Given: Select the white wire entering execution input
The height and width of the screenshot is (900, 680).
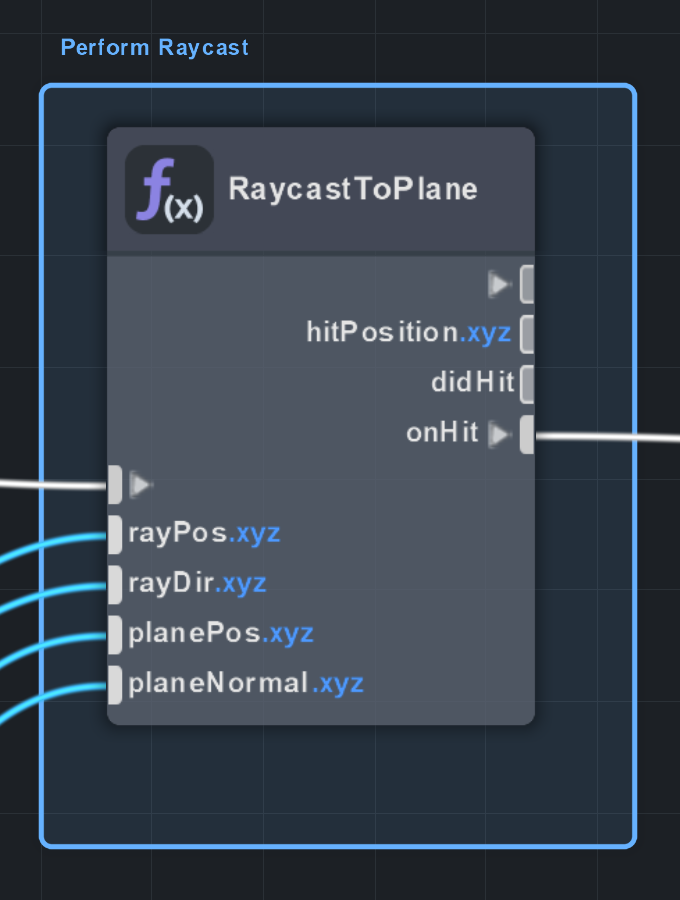Looking at the screenshot, I should pos(50,485).
